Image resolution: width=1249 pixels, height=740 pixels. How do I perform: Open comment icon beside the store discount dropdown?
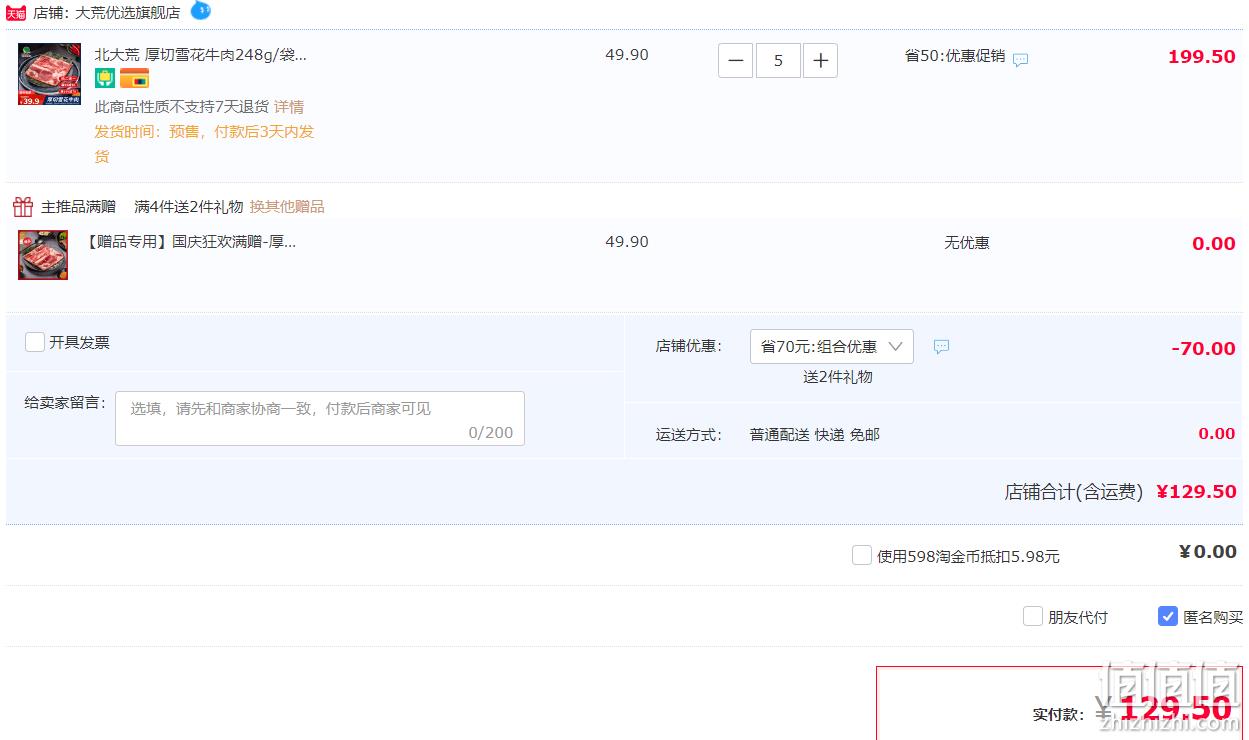941,347
